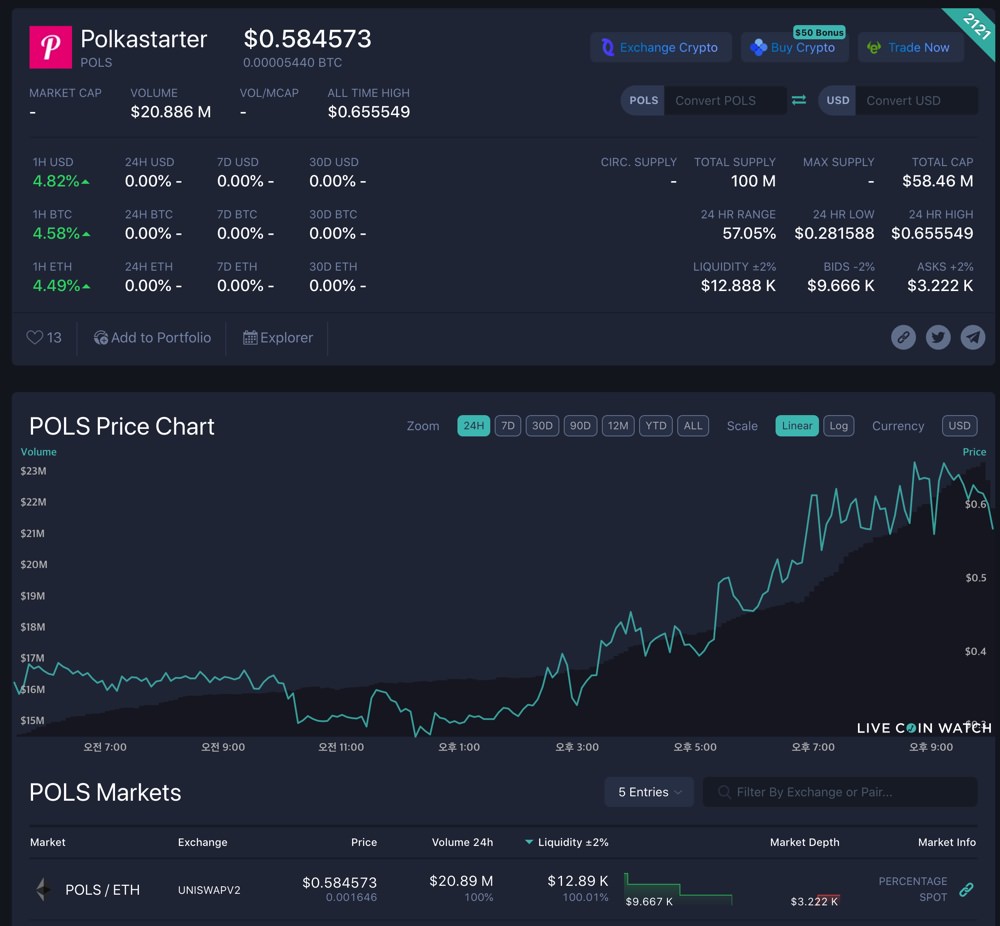Click the swap arrows between POLS and USD
This screenshot has height=926, width=1000.
(x=799, y=100)
